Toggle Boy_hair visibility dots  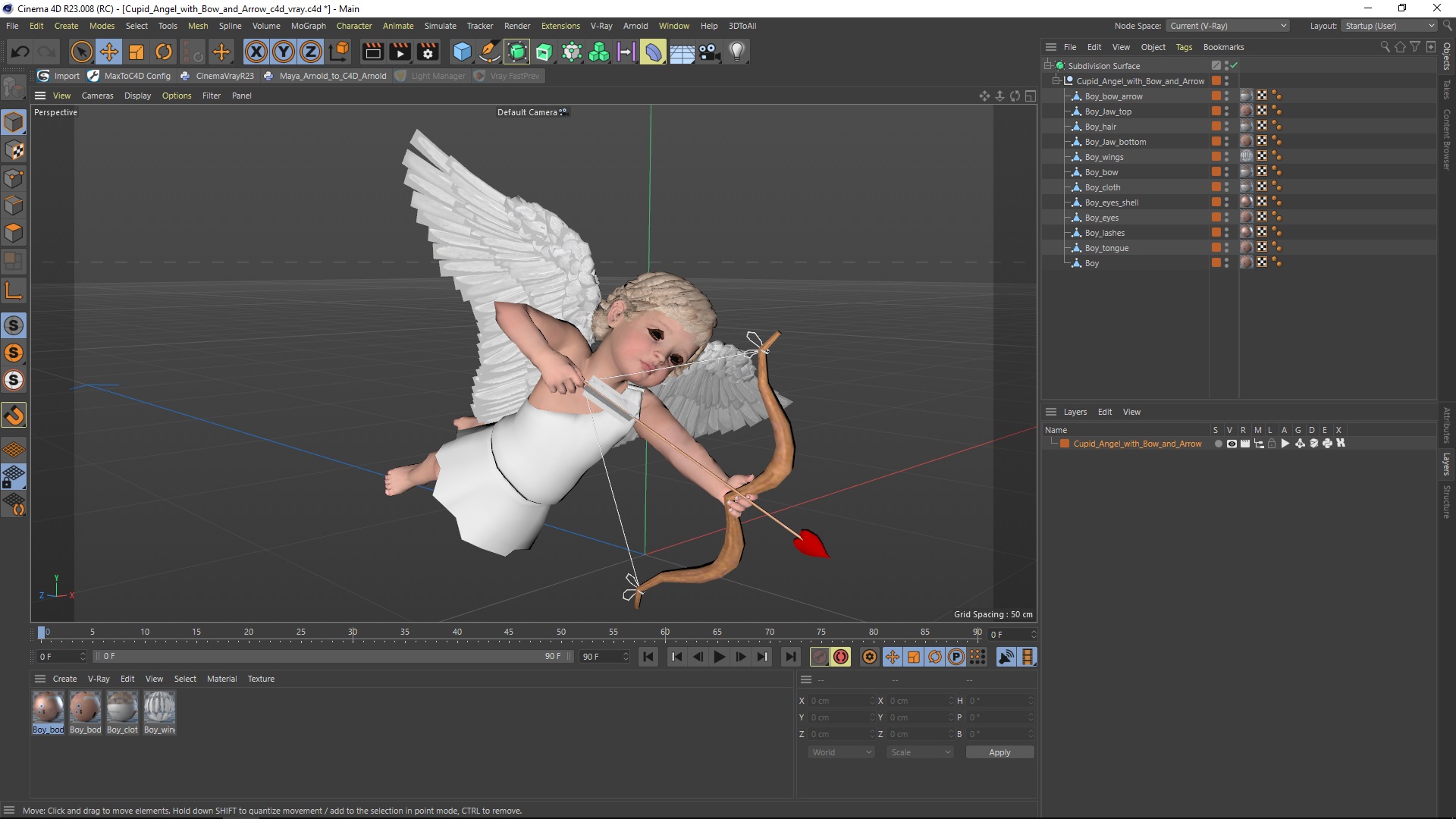point(1226,126)
